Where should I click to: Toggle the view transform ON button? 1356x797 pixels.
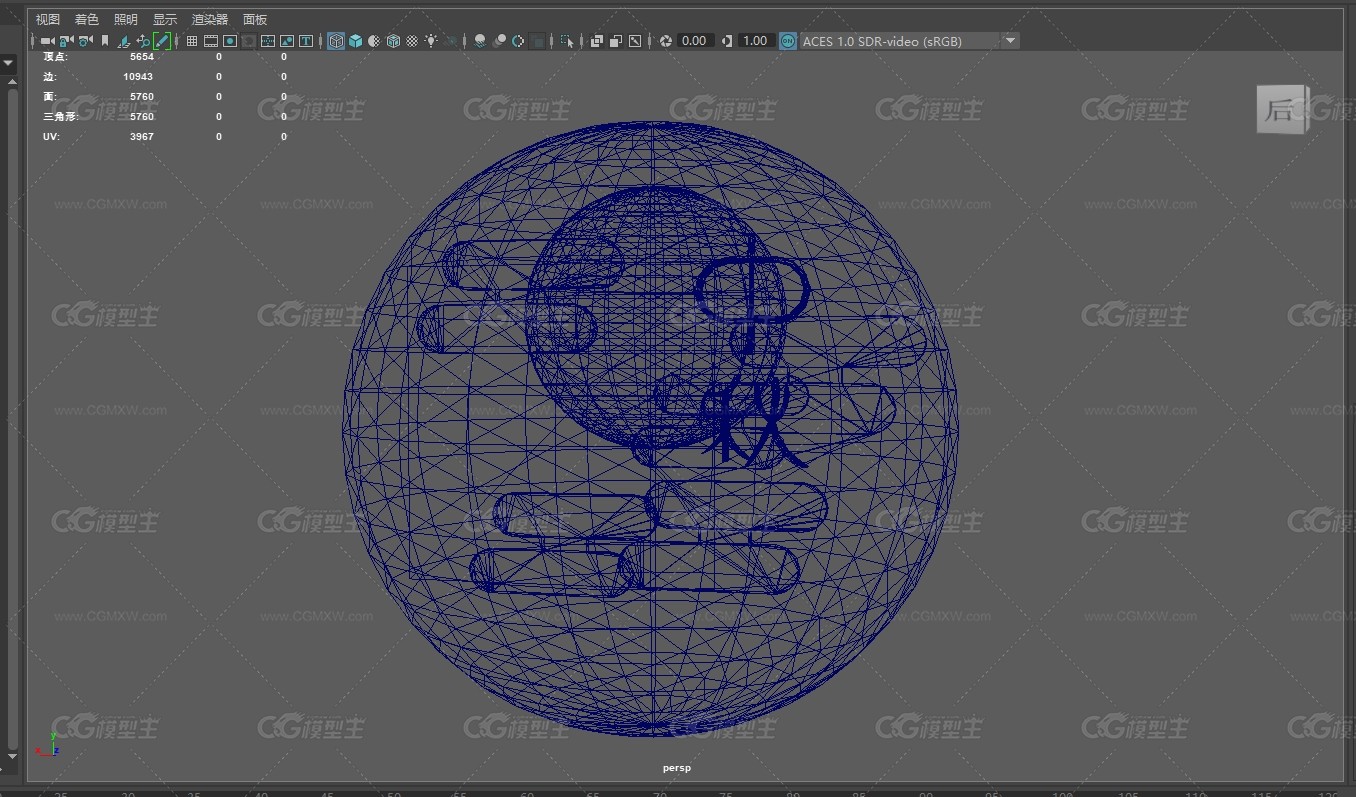[788, 41]
